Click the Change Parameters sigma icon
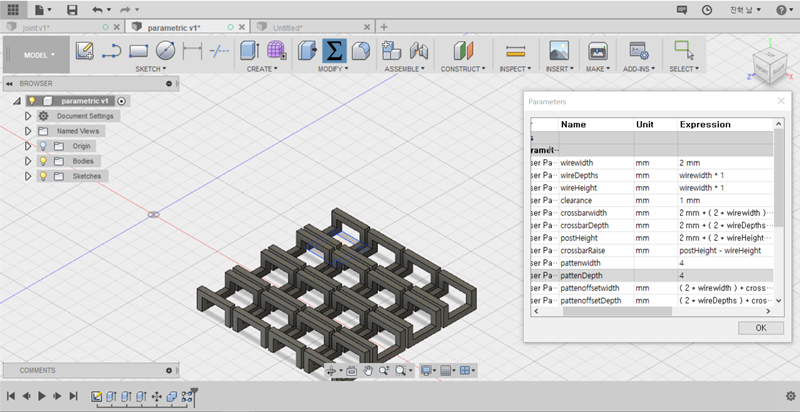 tap(334, 50)
